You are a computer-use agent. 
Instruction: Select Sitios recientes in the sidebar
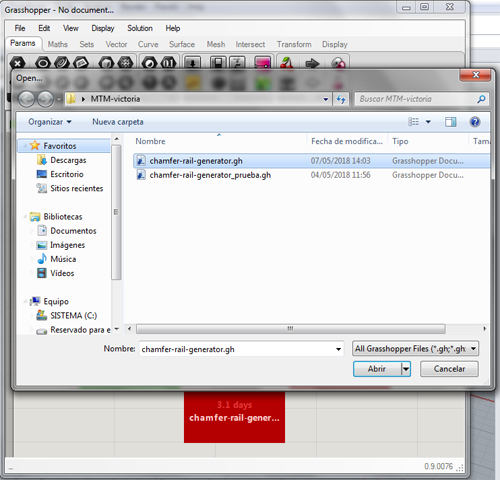point(77,188)
